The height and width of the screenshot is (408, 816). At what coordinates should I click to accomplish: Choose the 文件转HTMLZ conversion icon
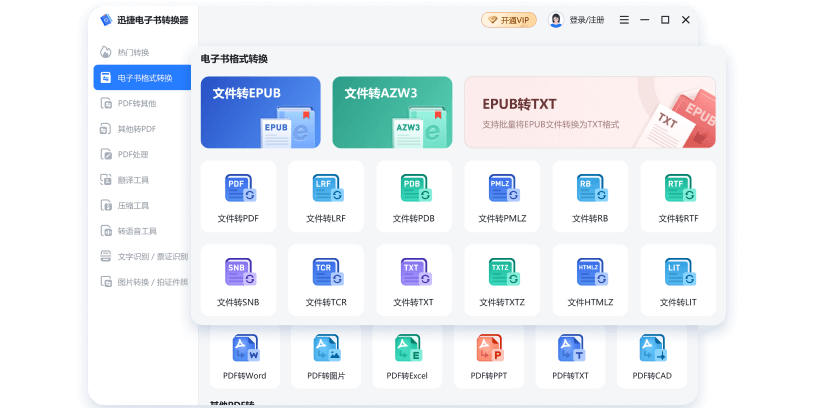pyautogui.click(x=590, y=273)
